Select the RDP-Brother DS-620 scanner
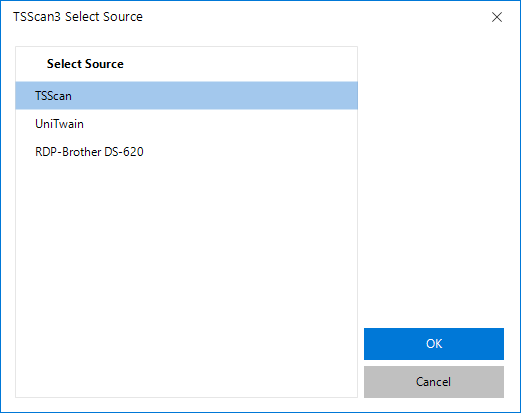This screenshot has height=413, width=521. coord(186,152)
